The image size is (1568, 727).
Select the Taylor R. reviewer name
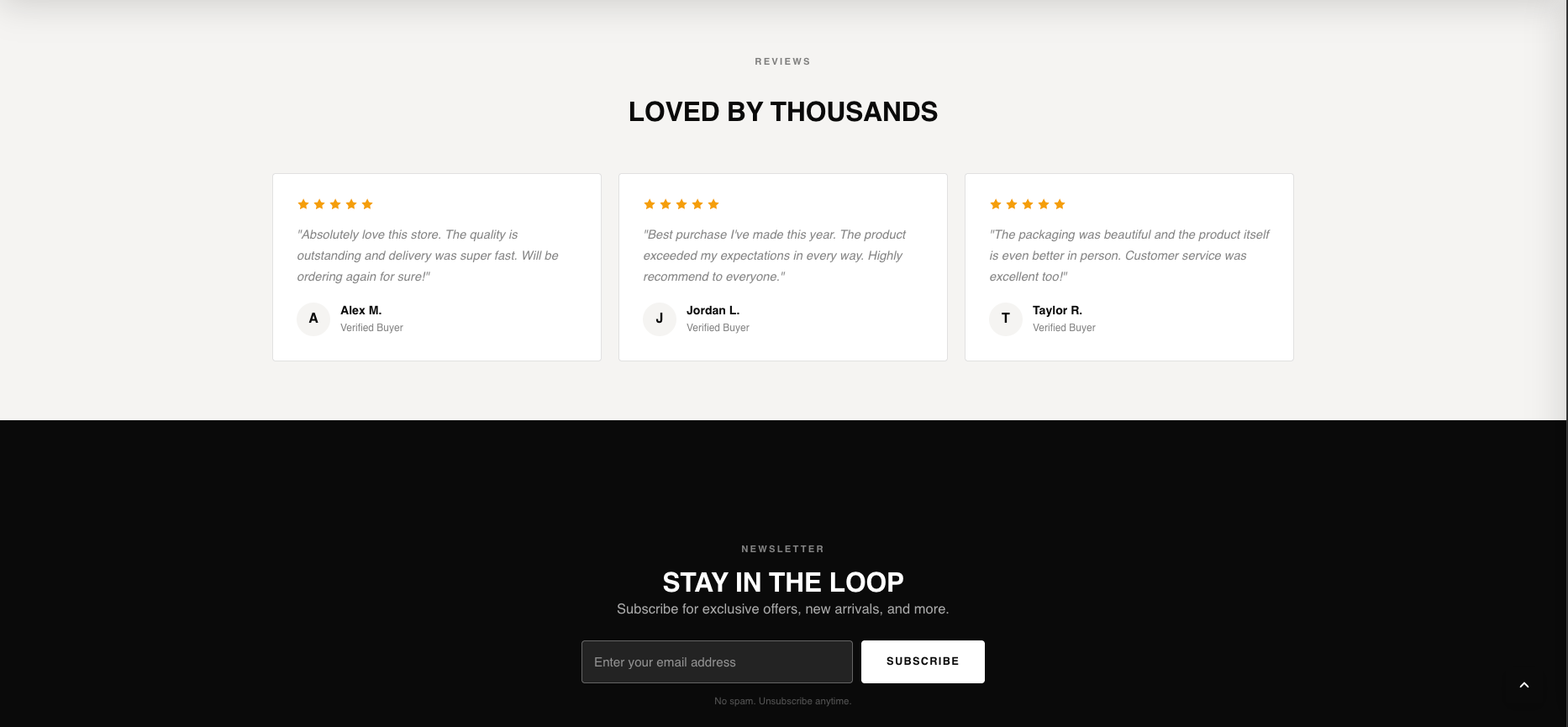1057,310
